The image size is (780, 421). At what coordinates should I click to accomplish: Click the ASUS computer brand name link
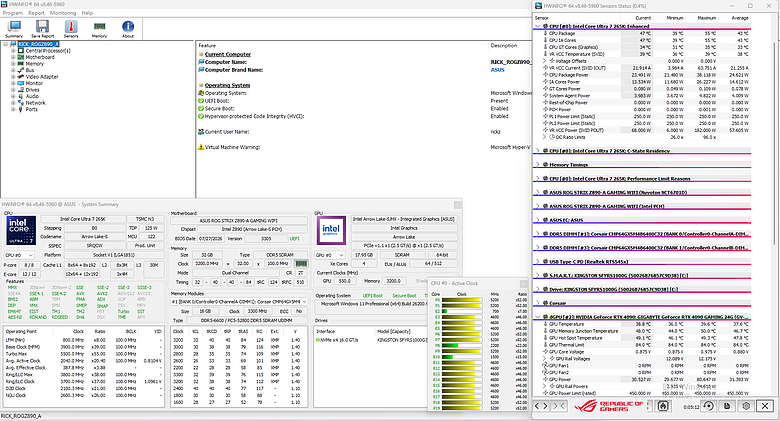click(x=497, y=70)
